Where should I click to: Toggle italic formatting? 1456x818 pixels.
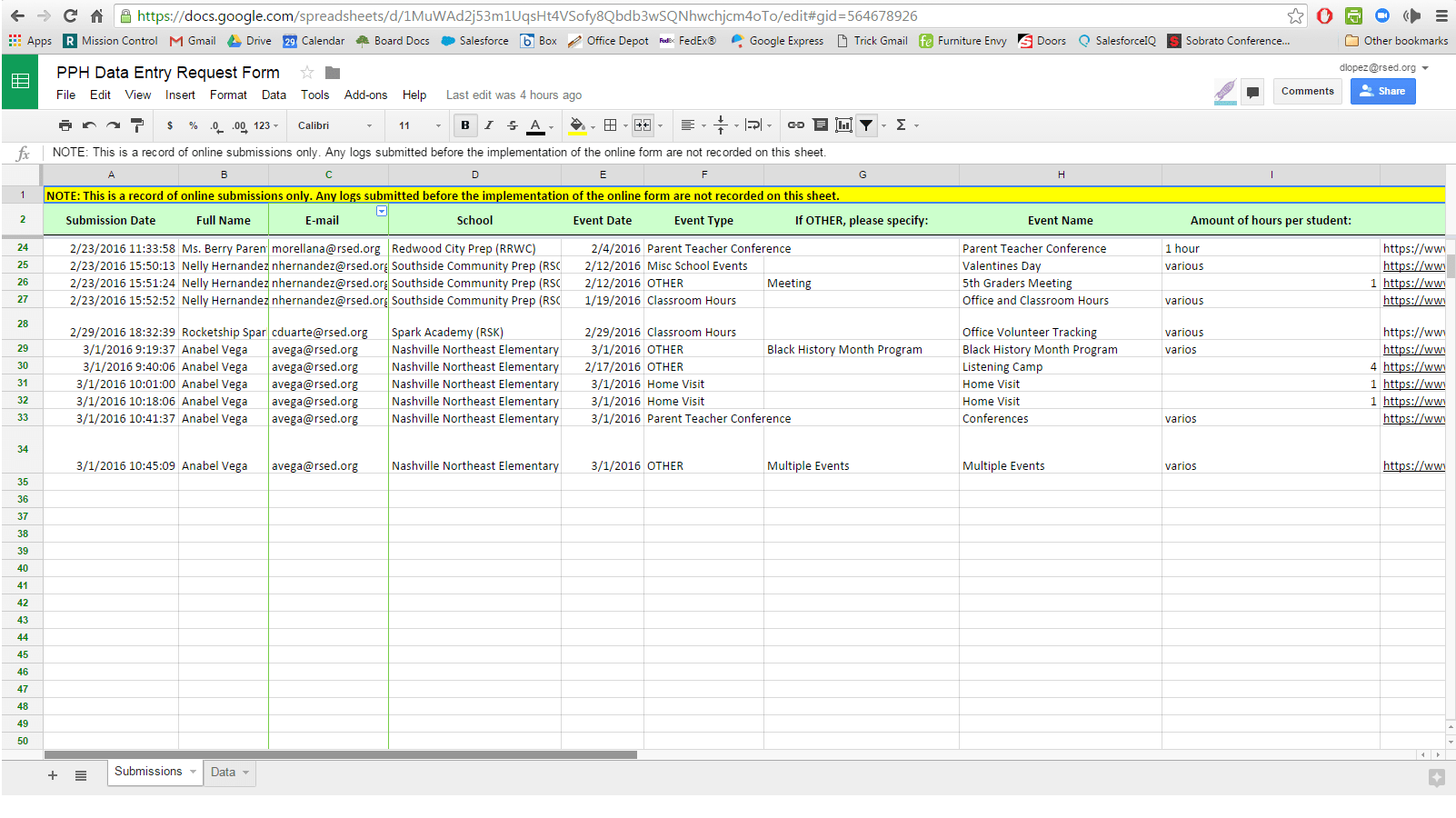pos(489,125)
